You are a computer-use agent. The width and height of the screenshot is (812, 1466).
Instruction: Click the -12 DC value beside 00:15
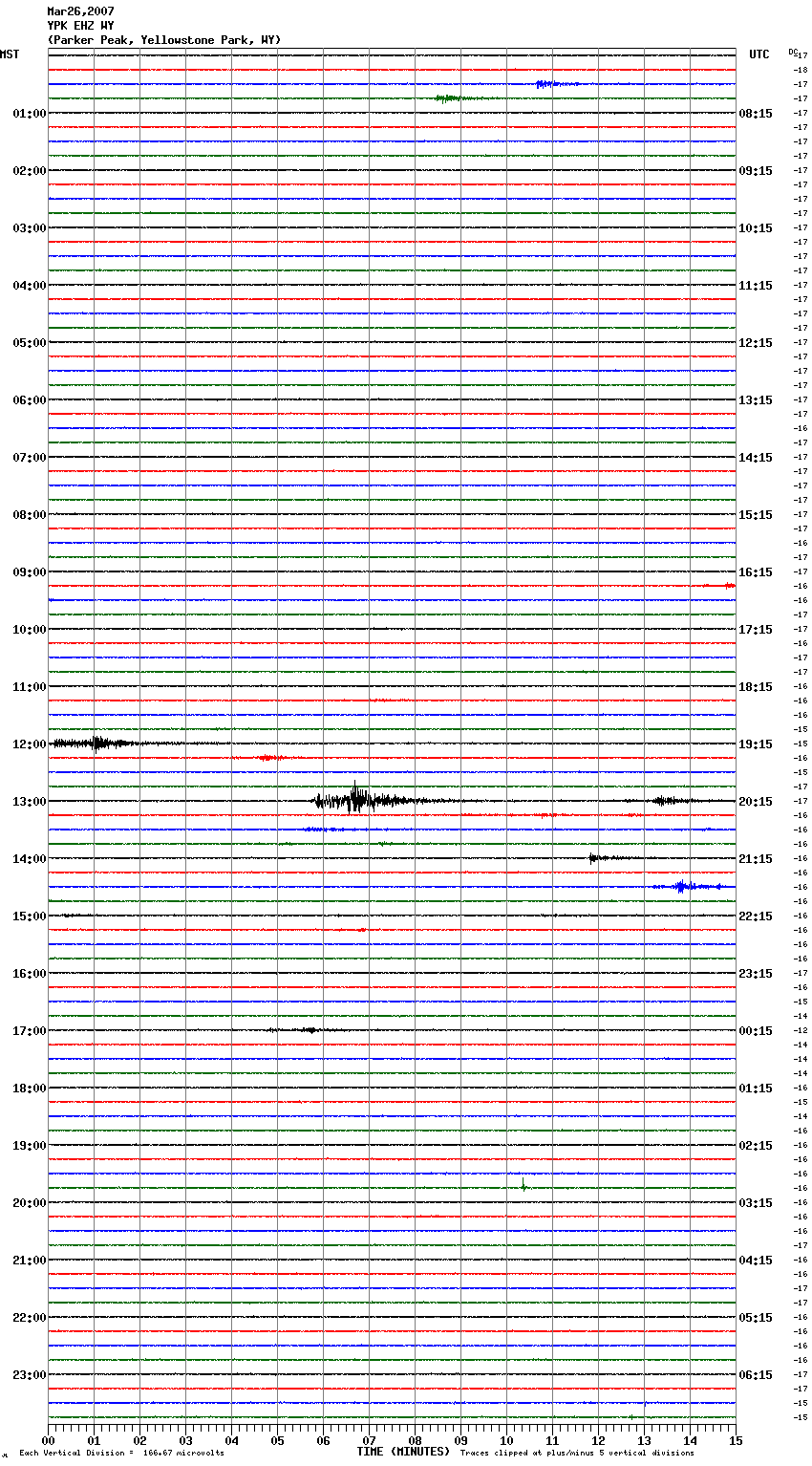pyautogui.click(x=801, y=1031)
